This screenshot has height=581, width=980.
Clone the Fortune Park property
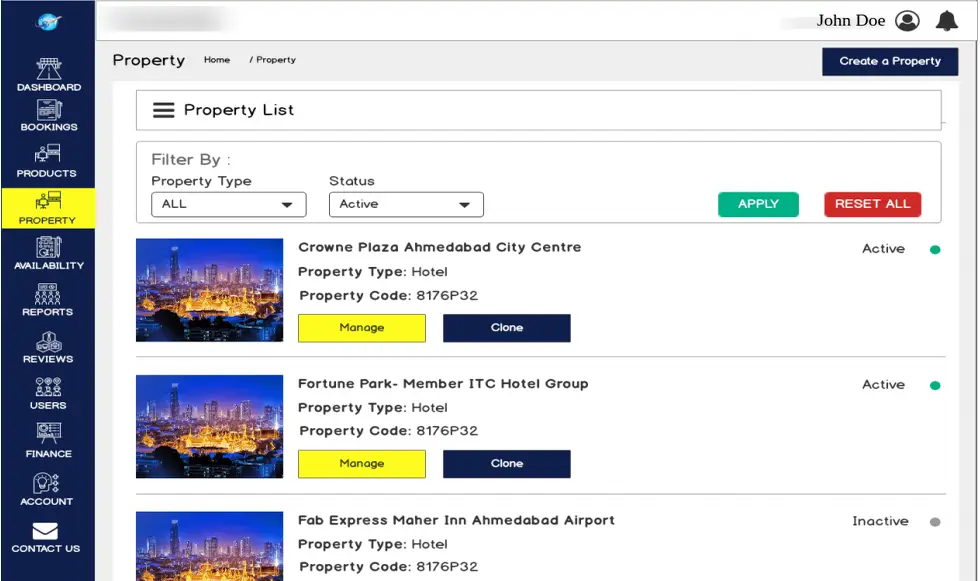click(507, 464)
